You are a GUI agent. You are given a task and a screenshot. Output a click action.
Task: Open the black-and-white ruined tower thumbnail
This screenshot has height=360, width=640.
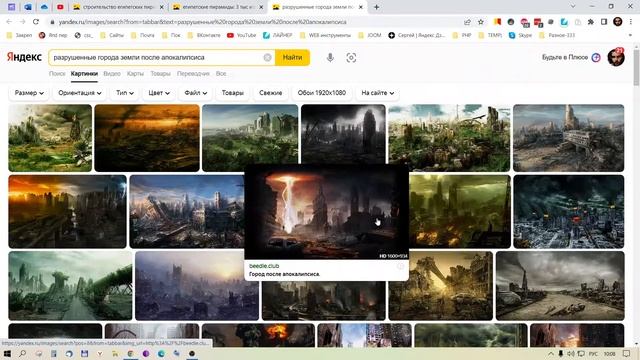343,135
